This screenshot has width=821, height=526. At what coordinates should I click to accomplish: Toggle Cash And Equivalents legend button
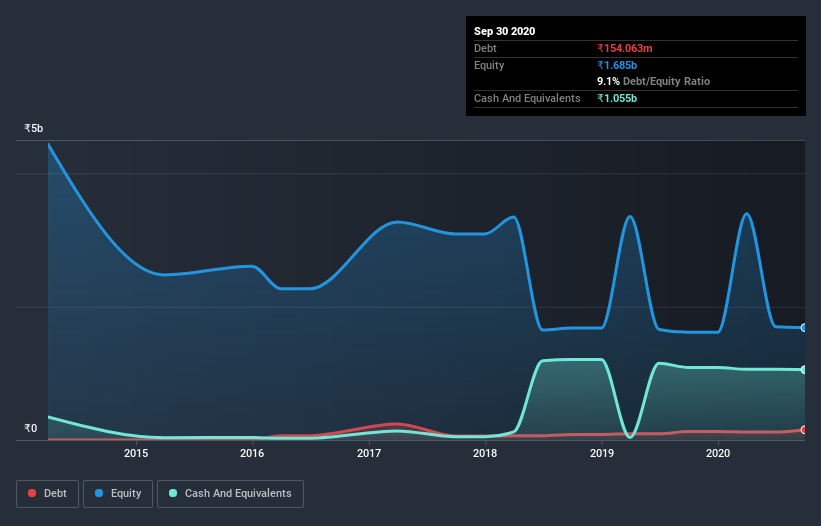click(230, 494)
